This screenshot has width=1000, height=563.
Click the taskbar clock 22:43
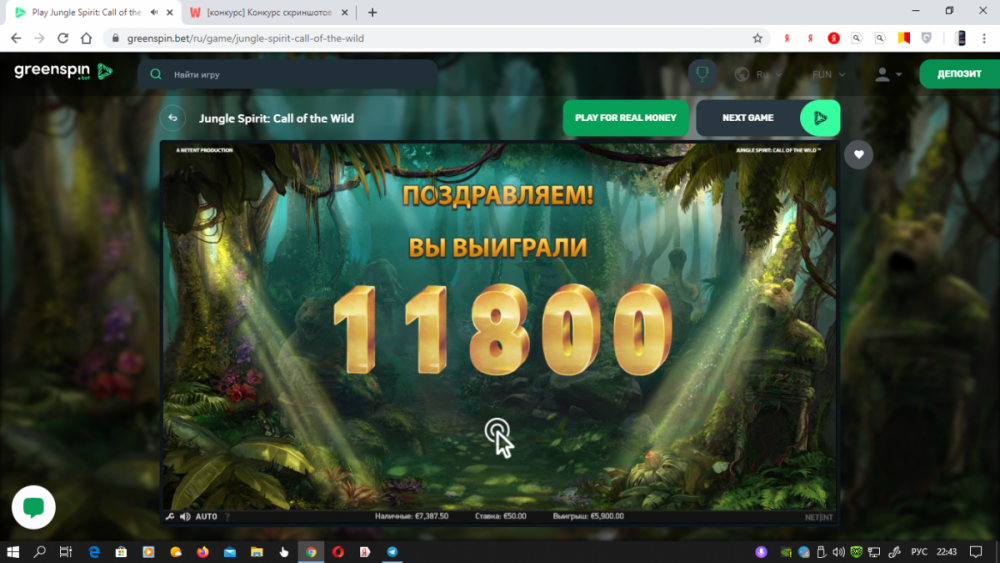tap(946, 552)
